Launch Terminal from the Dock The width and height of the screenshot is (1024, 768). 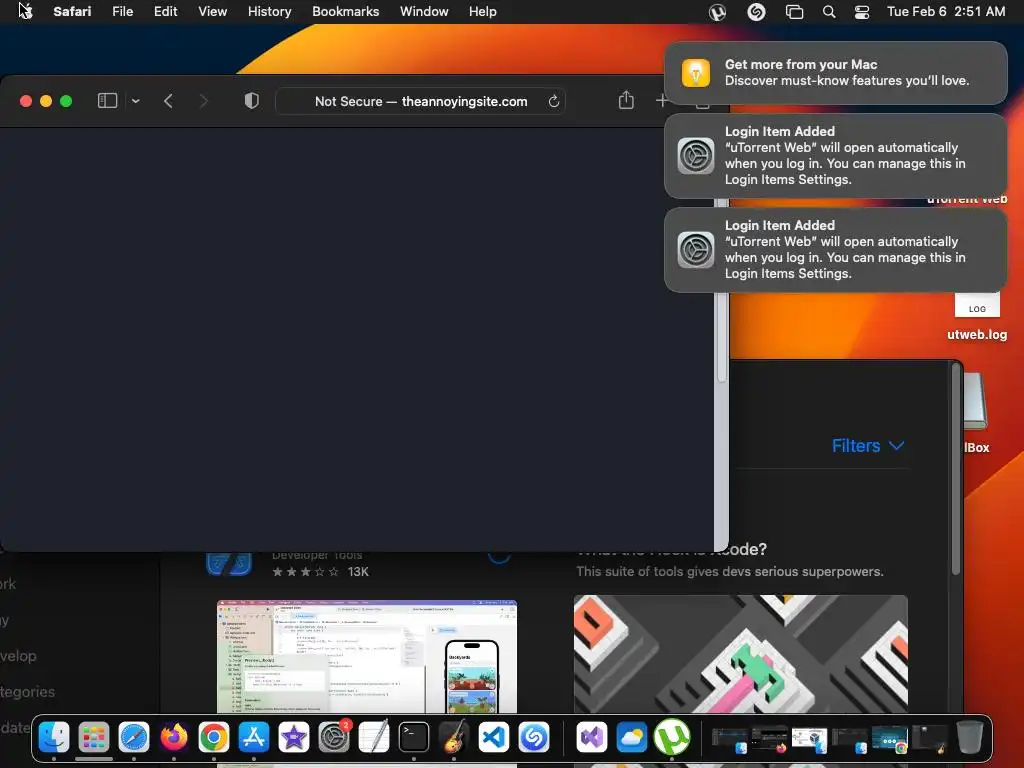(x=414, y=737)
